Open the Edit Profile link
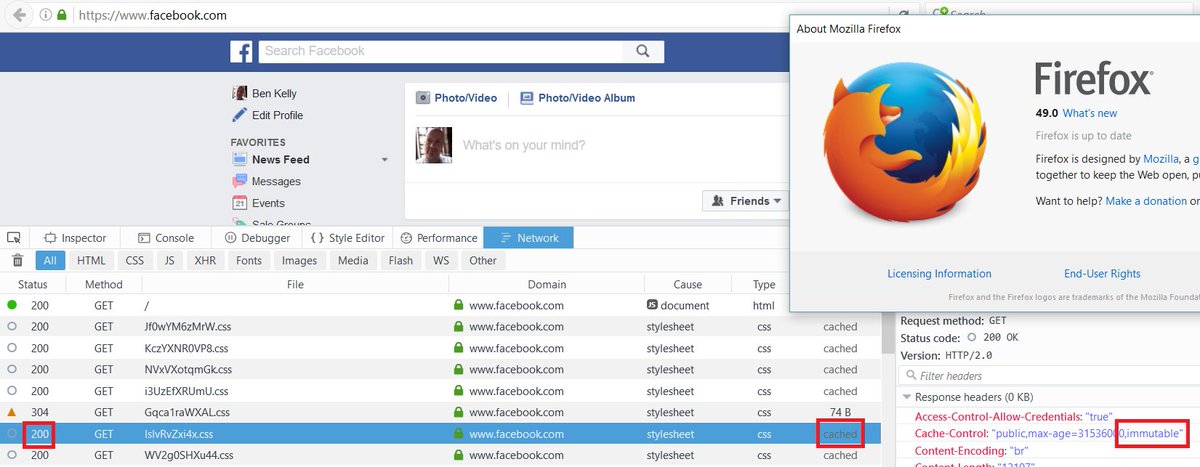The height and width of the screenshot is (467, 1200). tap(277, 115)
